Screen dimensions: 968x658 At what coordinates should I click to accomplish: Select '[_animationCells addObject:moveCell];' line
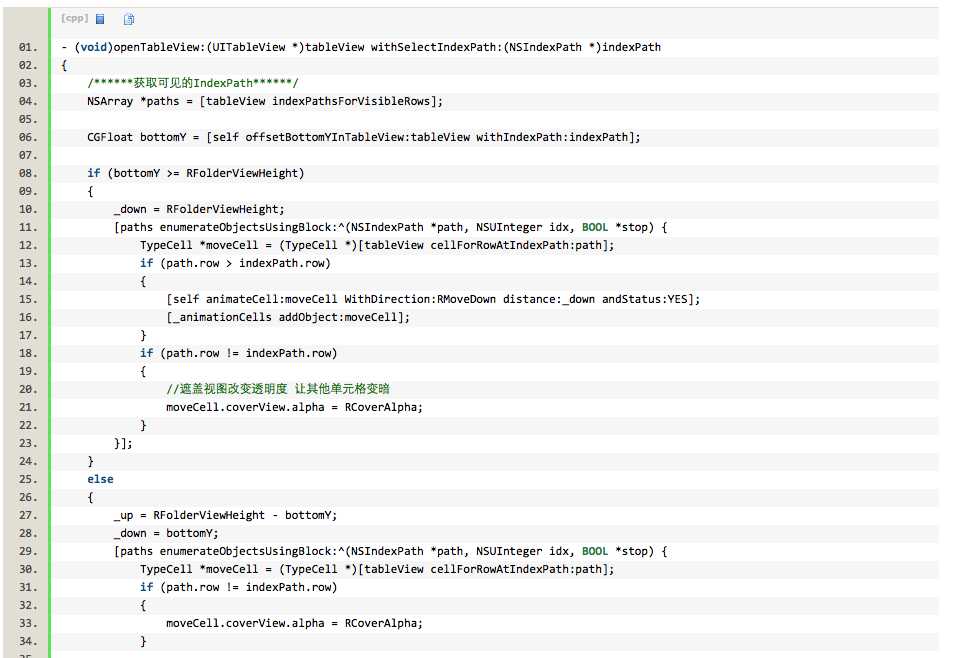coord(288,317)
